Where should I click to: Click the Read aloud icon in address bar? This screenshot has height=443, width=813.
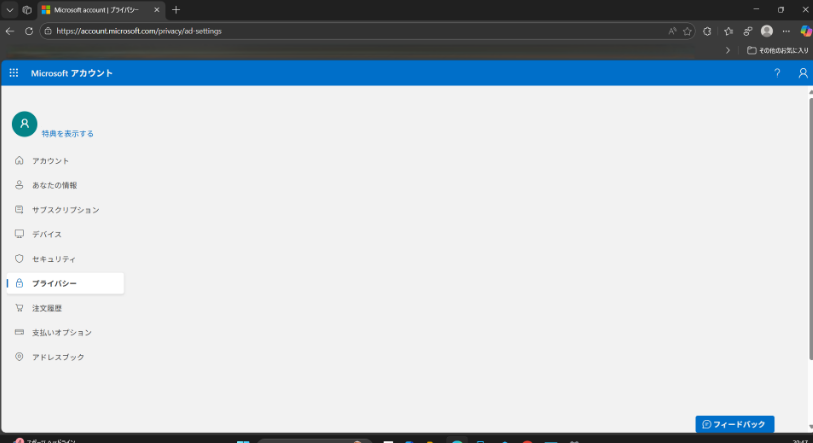(x=672, y=31)
